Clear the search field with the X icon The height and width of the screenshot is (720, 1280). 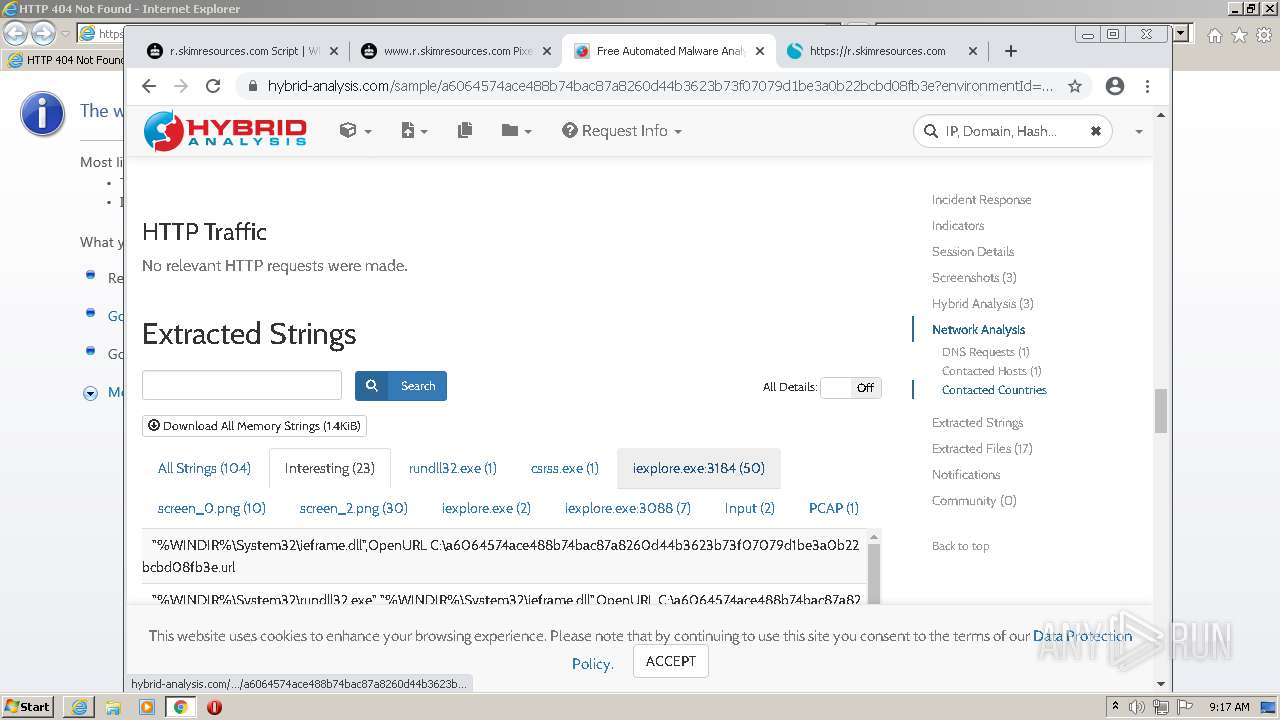coord(1095,131)
